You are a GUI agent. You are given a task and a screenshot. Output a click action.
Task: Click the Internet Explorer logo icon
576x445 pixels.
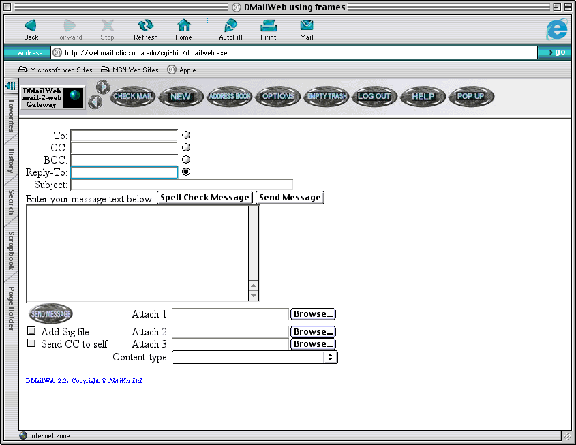[x=557, y=29]
